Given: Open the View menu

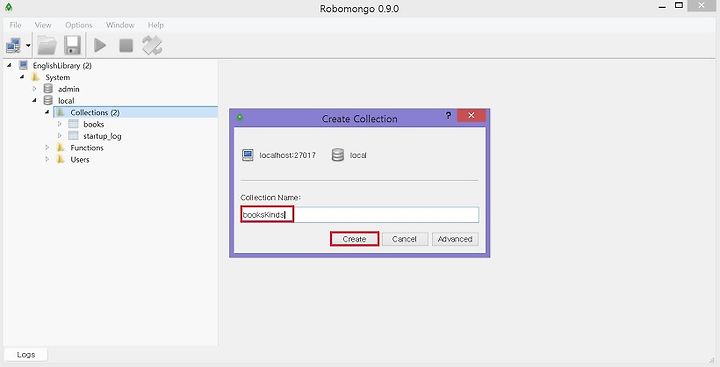Looking at the screenshot, I should click(x=43, y=25).
